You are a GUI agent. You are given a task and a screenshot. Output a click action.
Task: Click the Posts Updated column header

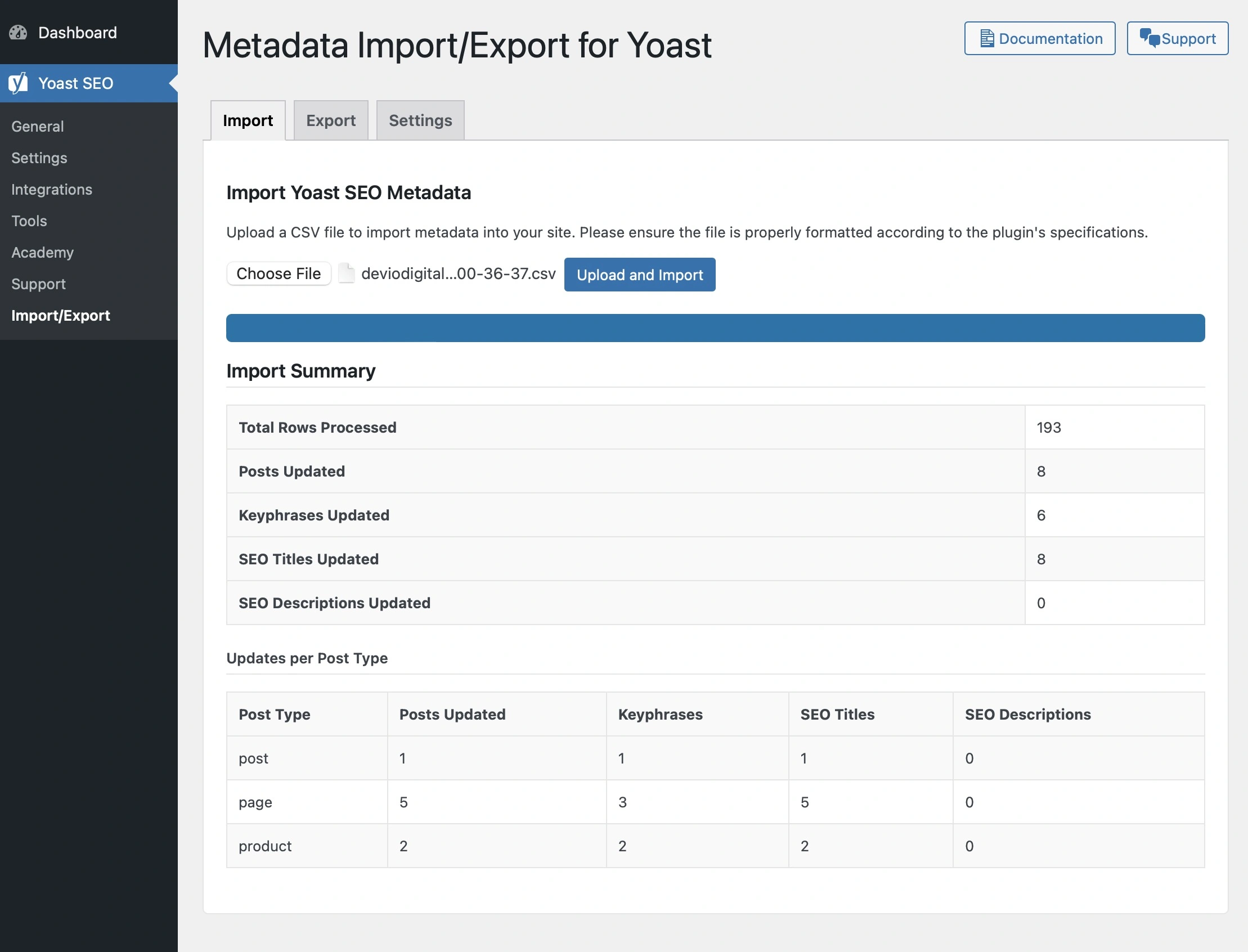pos(452,715)
